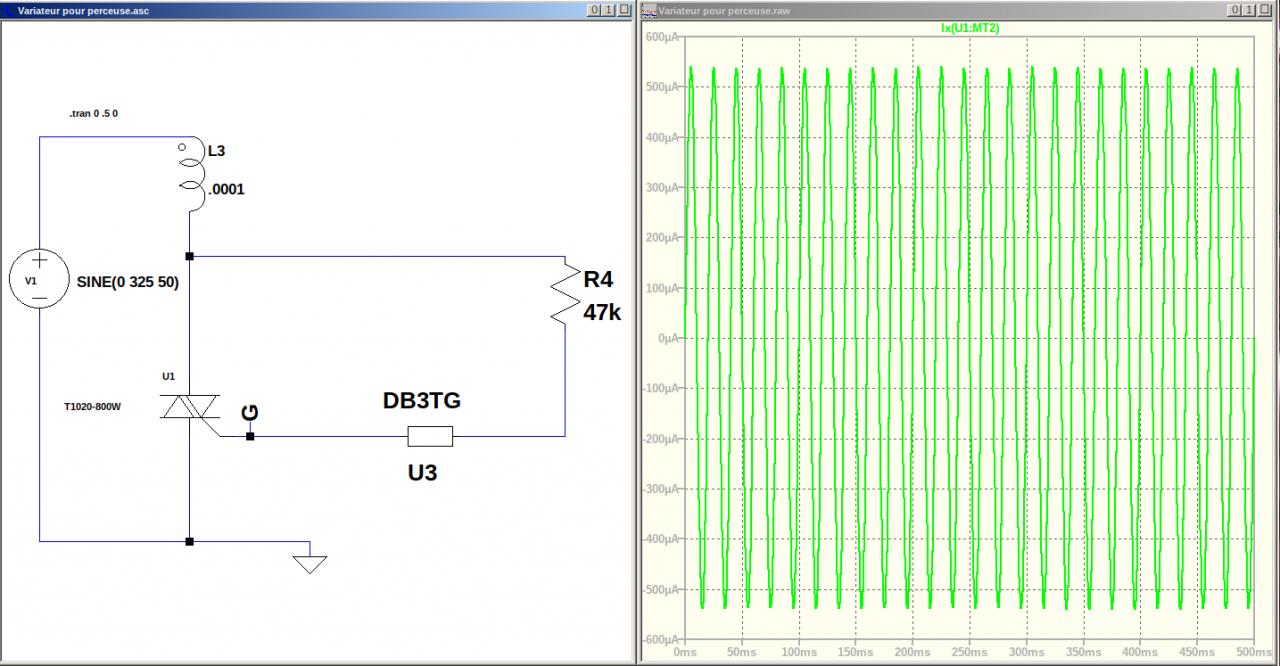The image size is (1280, 666).
Task: Select the 500µA y-axis label
Action: [x=662, y=87]
